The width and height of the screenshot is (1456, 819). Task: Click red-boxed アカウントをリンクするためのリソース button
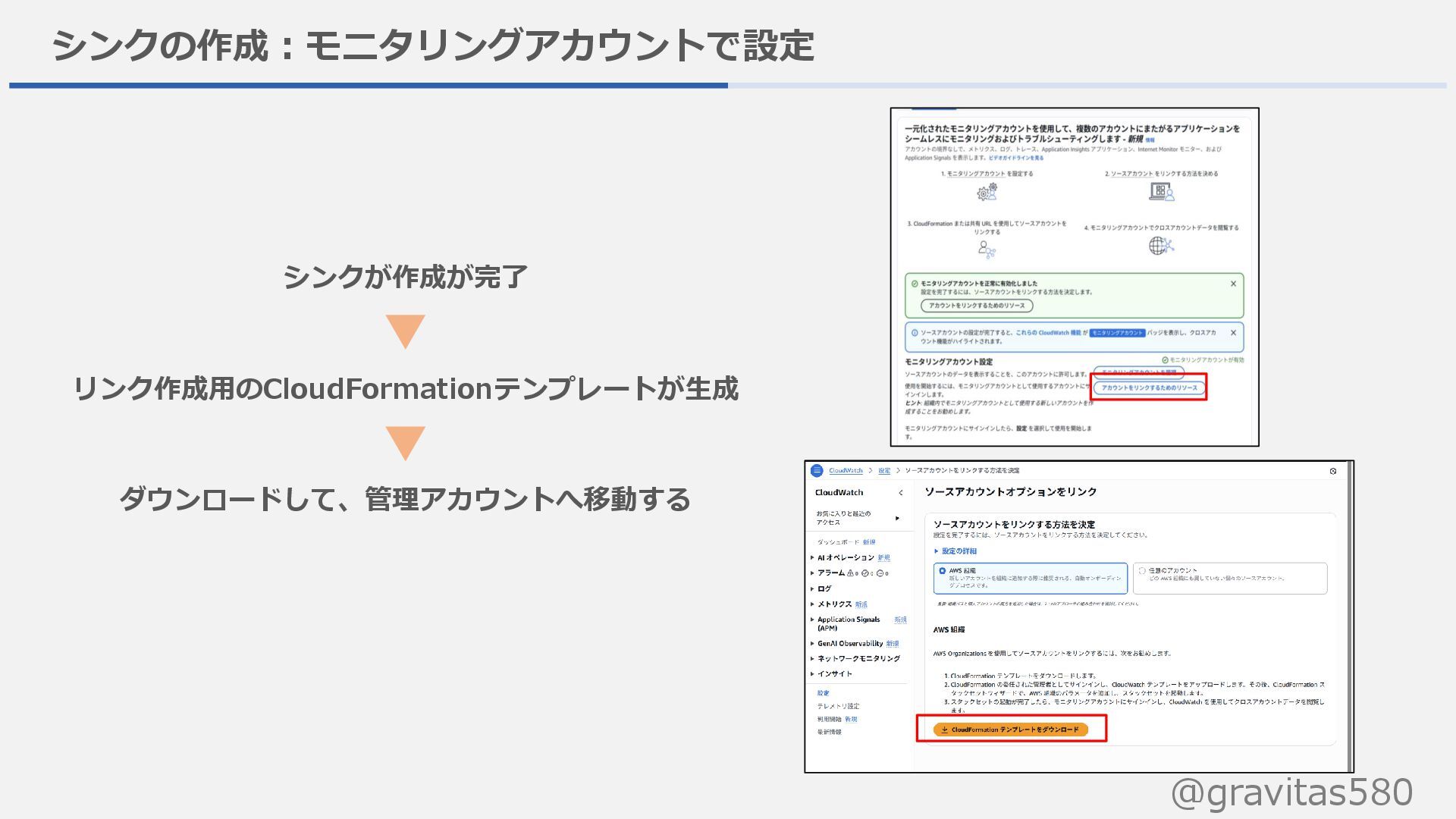pos(1149,388)
